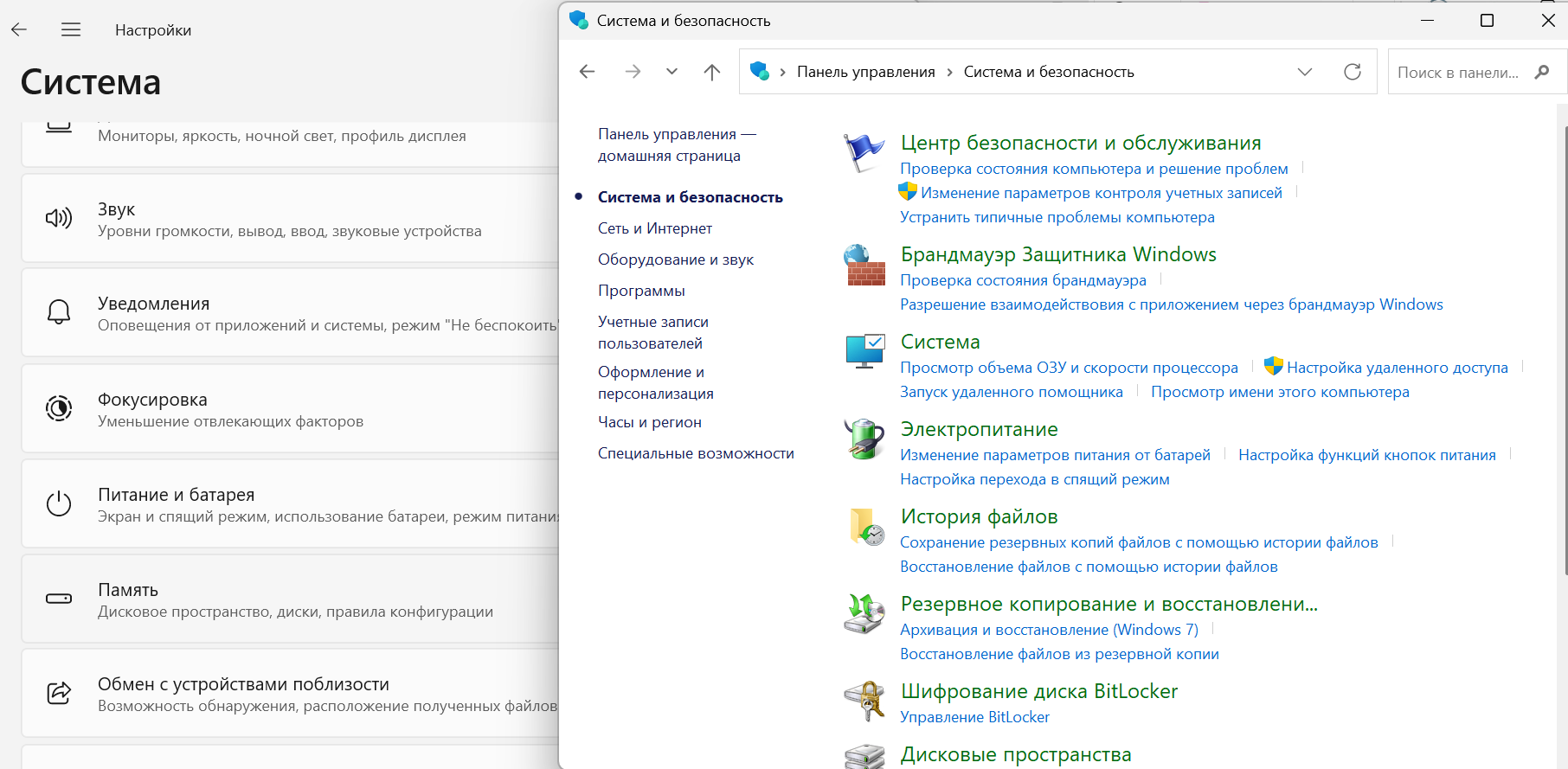Click the shield icon before Настройка удаленного доступа
The image size is (1568, 769).
1274,366
